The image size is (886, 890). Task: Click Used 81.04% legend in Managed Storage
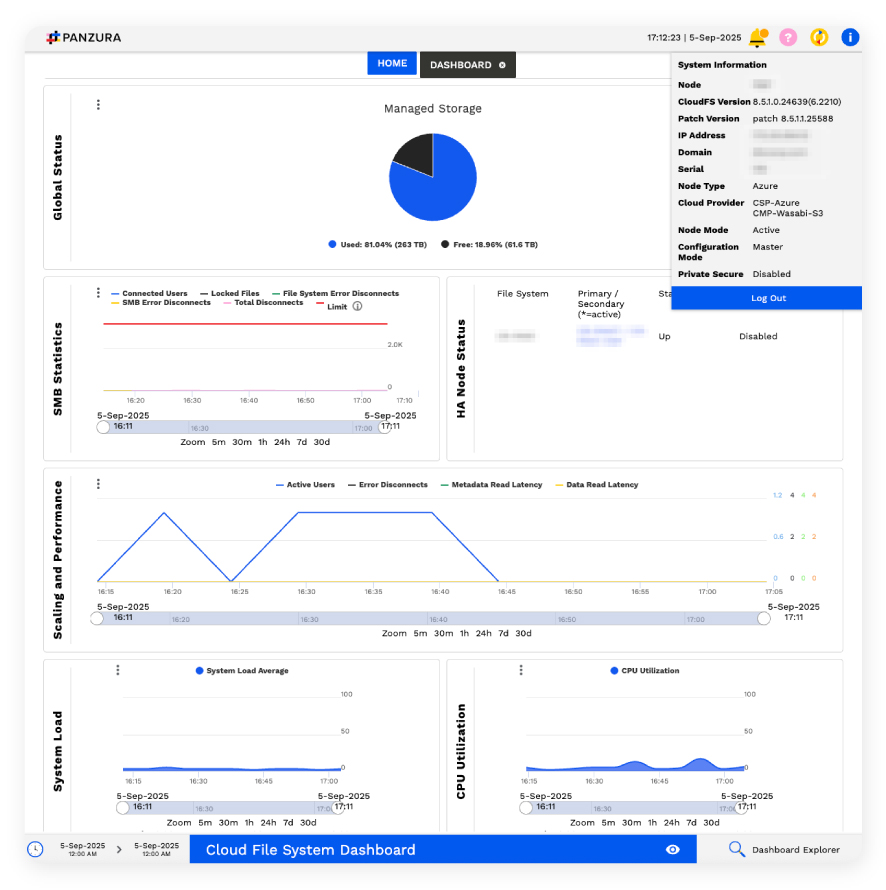pos(377,245)
